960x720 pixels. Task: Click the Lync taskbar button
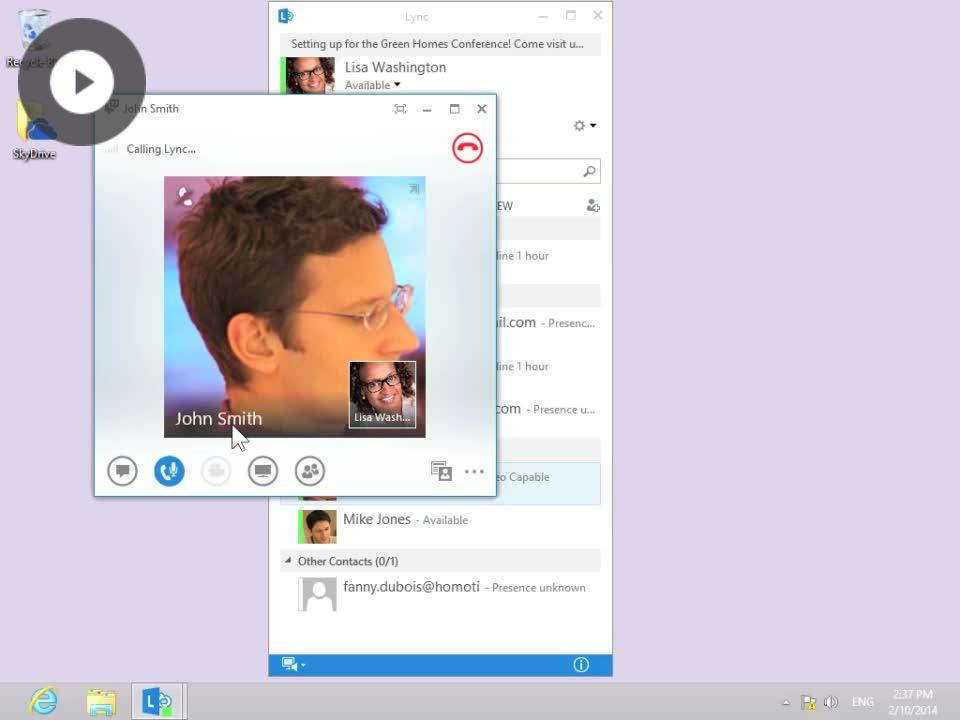coord(157,702)
